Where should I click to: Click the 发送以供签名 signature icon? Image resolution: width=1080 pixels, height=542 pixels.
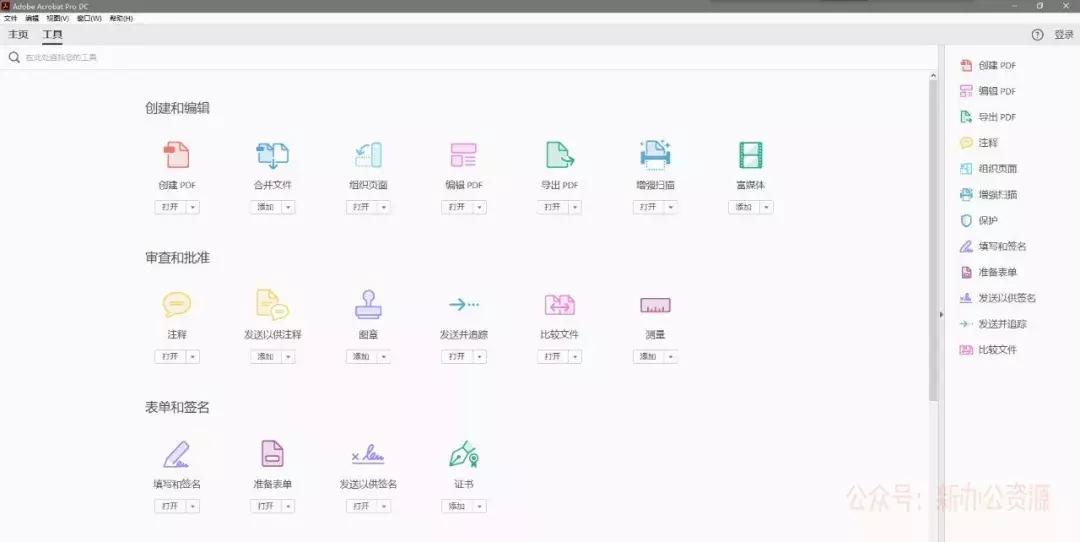point(368,454)
